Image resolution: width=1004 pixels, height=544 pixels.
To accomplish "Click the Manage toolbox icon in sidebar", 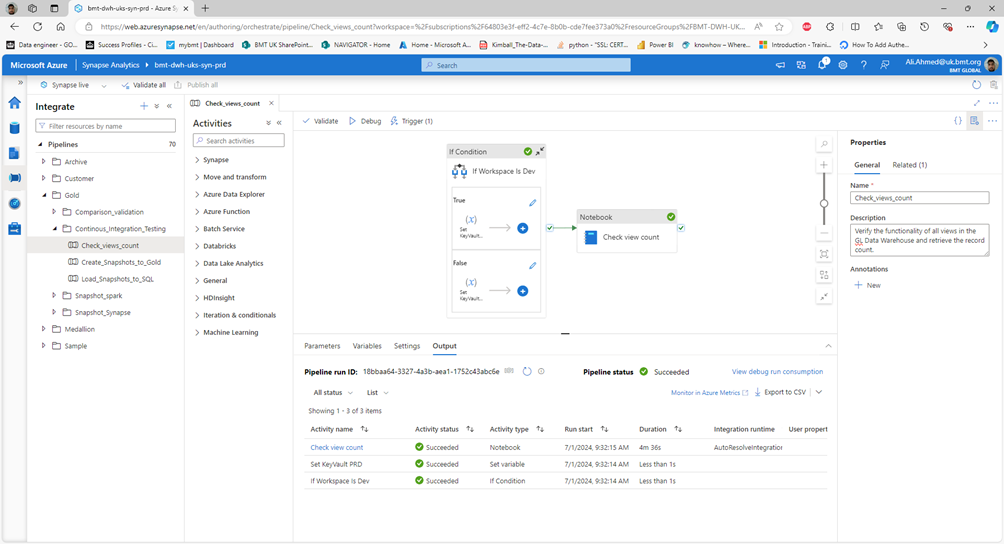I will tap(14, 228).
